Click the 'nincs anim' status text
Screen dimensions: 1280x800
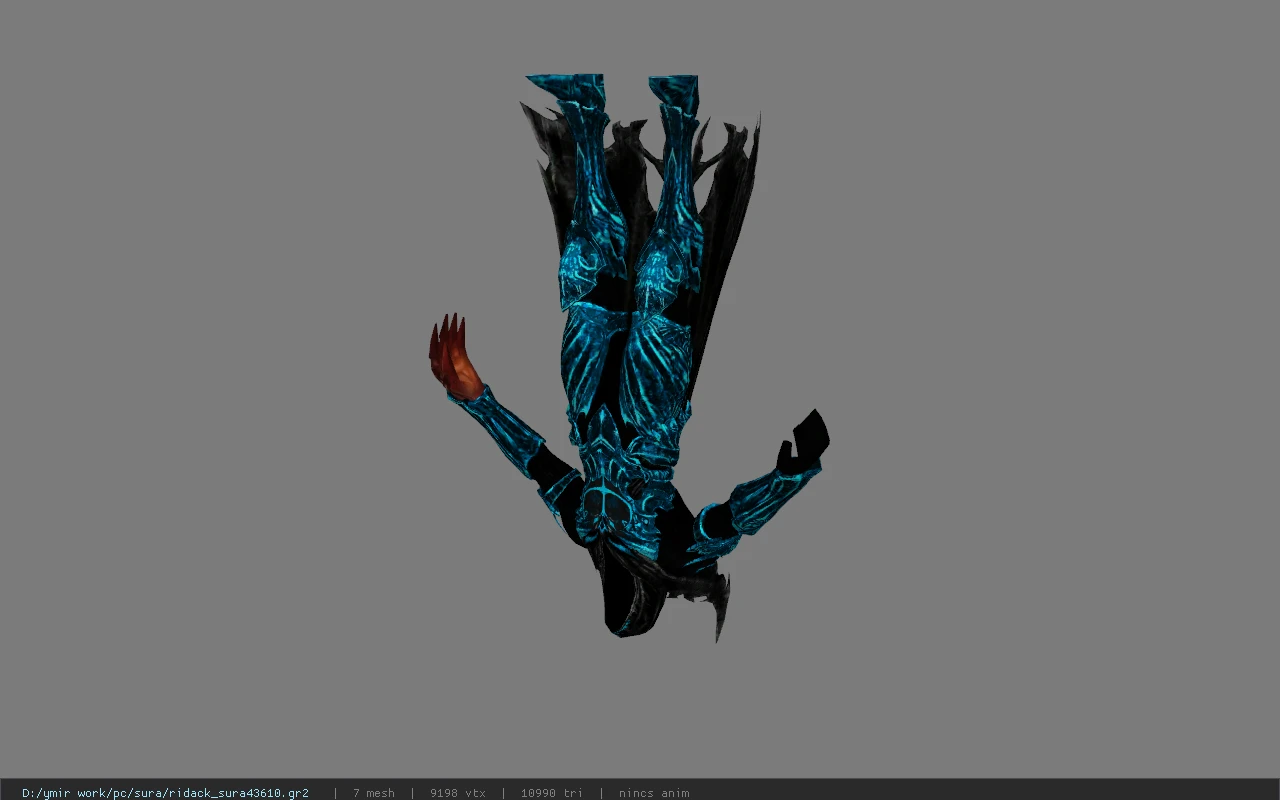pyautogui.click(x=653, y=793)
